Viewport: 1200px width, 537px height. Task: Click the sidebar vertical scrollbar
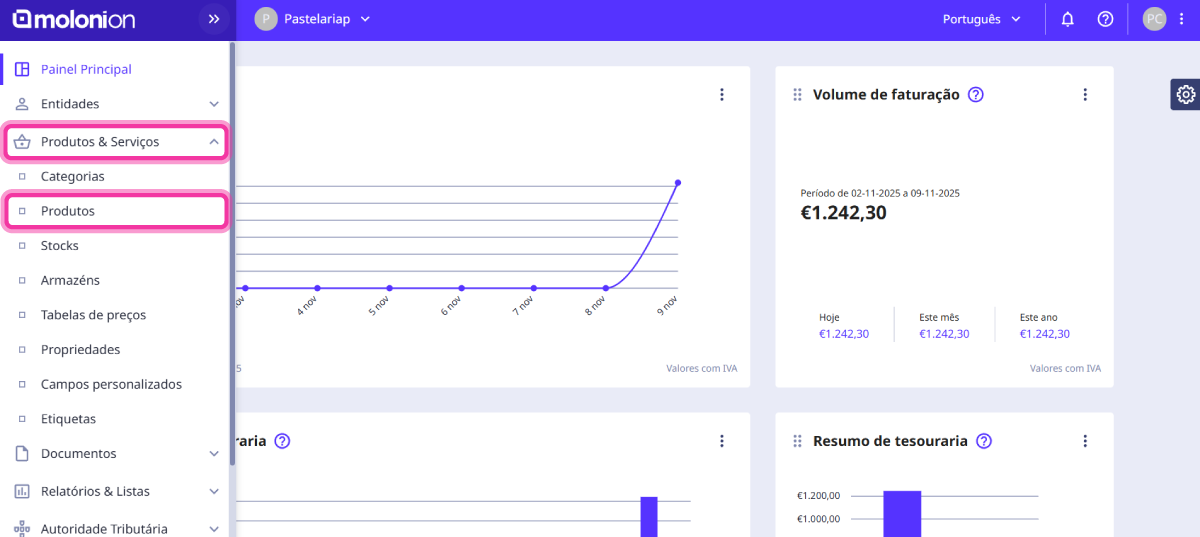(x=232, y=250)
